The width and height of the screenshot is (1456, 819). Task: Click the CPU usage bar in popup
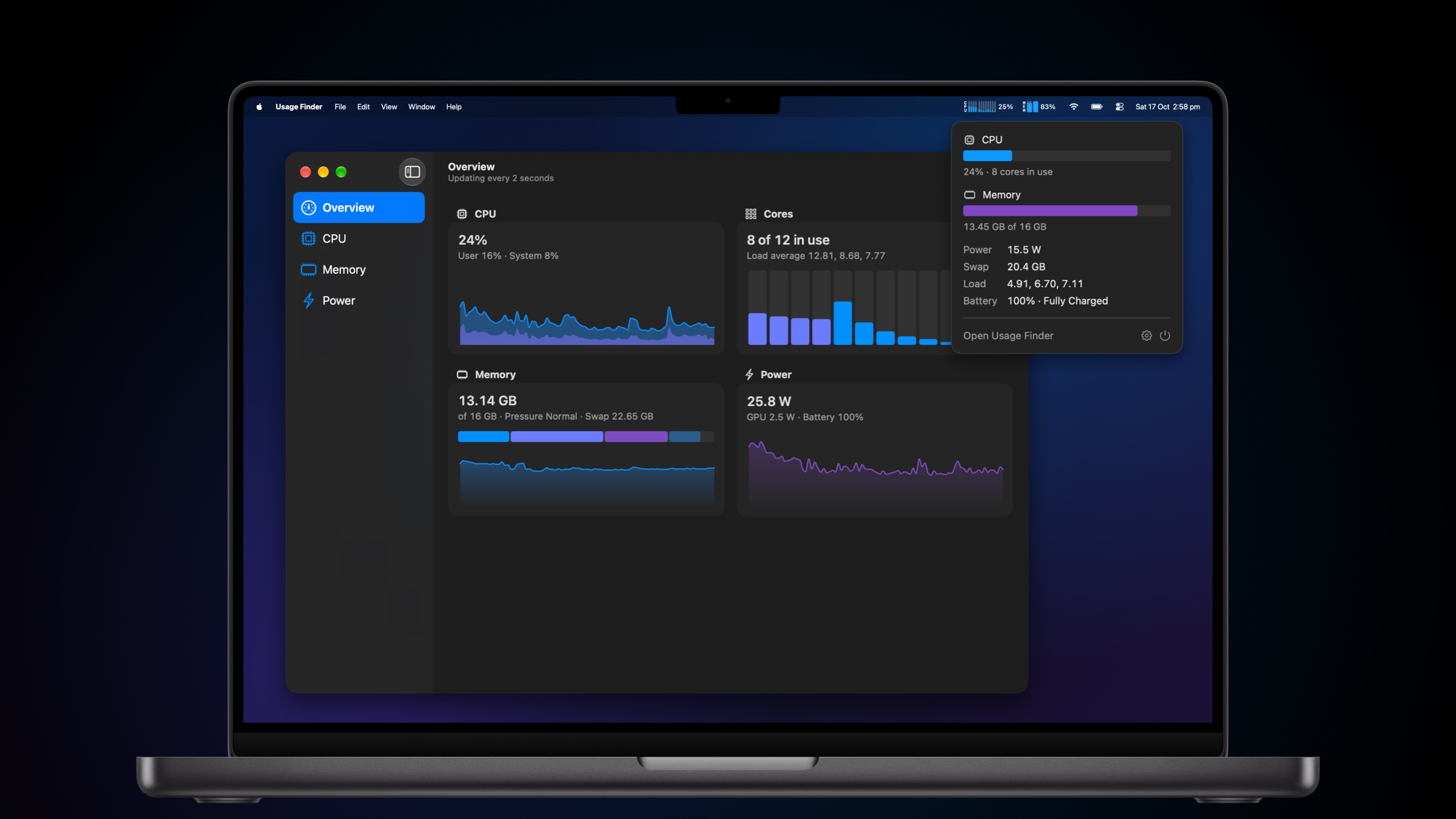[1067, 156]
